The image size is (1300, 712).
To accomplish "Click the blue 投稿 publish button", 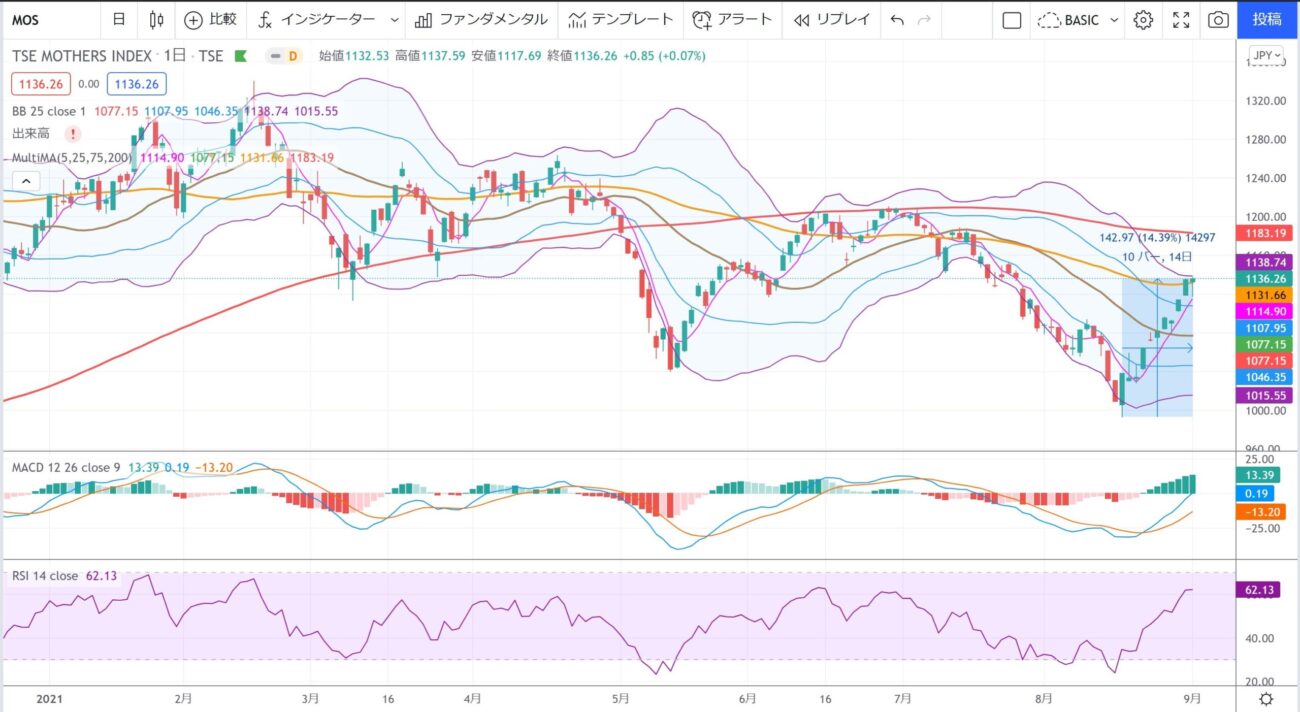I will click(1267, 19).
